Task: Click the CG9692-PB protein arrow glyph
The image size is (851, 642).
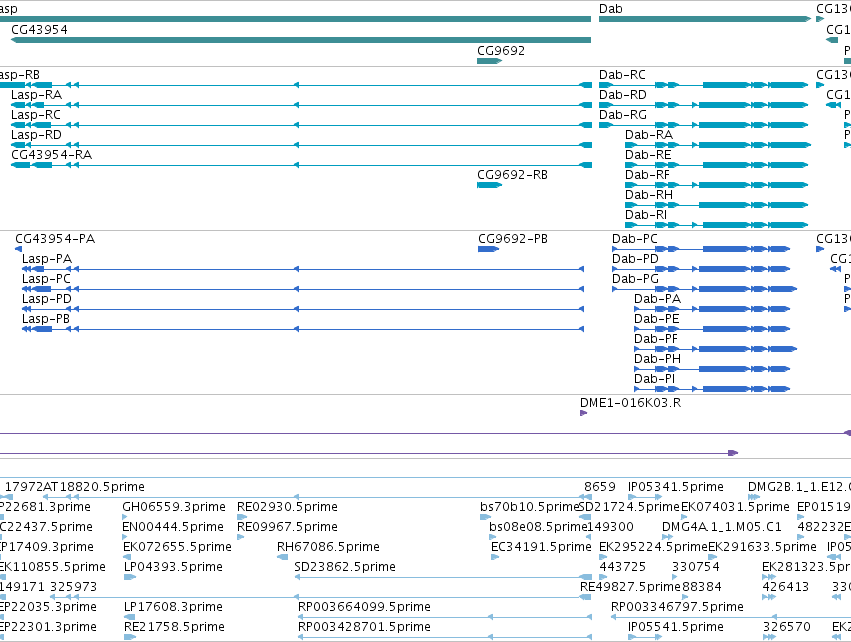Action: pyautogui.click(x=488, y=249)
